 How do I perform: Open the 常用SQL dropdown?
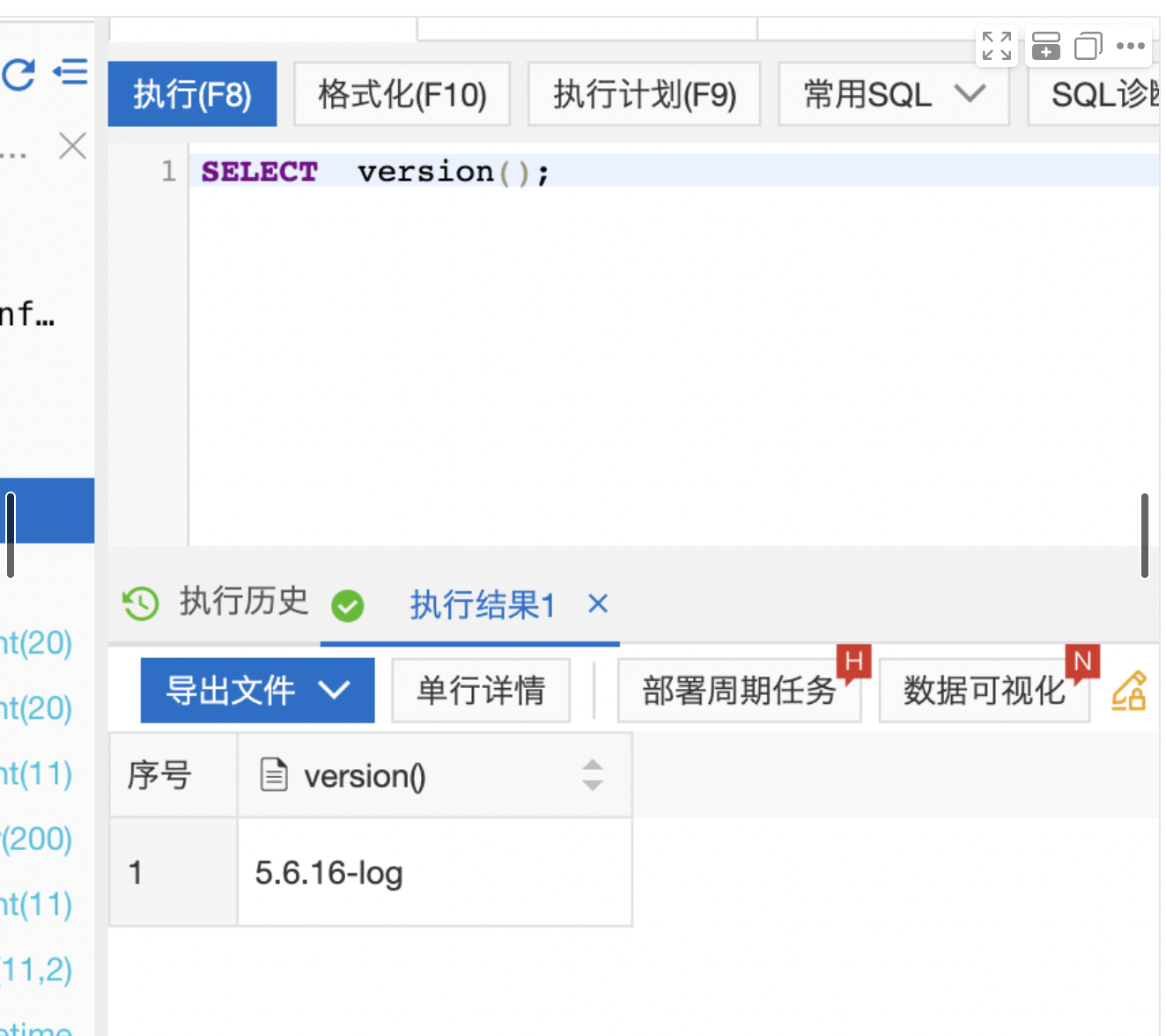tap(893, 93)
